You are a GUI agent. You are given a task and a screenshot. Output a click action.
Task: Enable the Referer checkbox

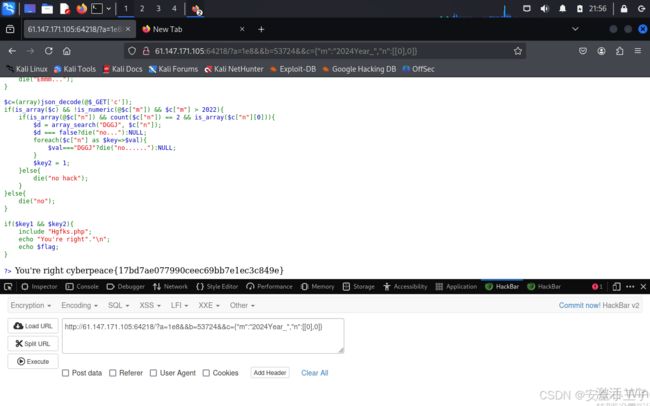[x=113, y=373]
